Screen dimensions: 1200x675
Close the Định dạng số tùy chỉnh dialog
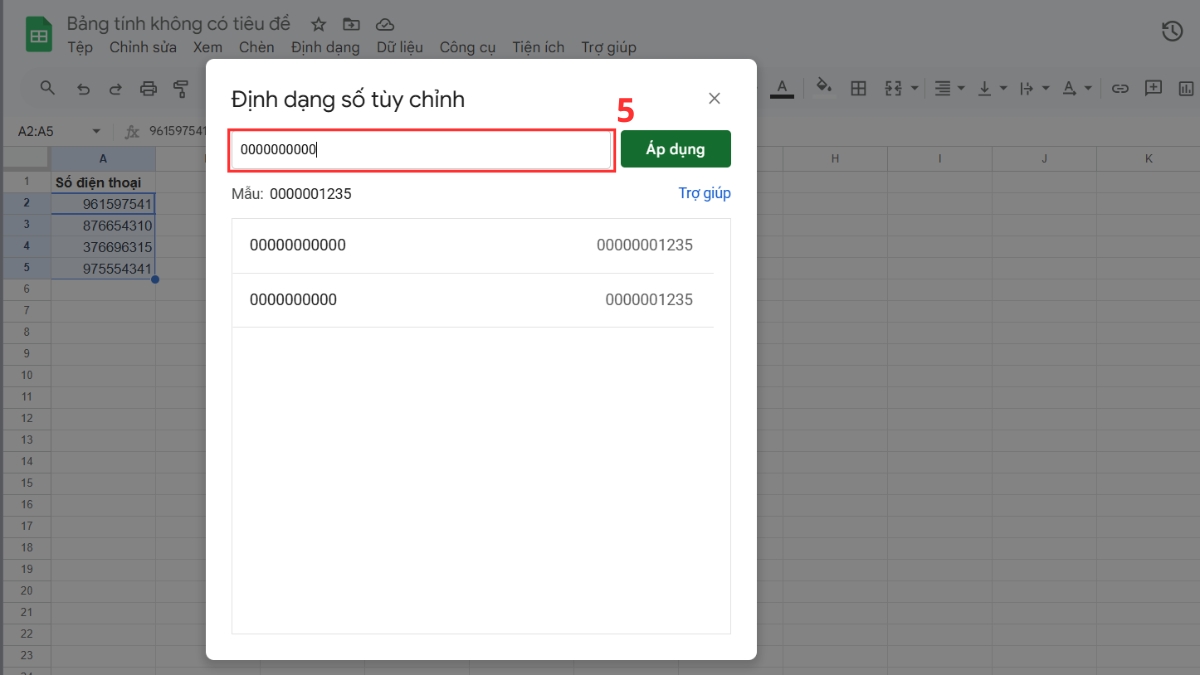(714, 98)
